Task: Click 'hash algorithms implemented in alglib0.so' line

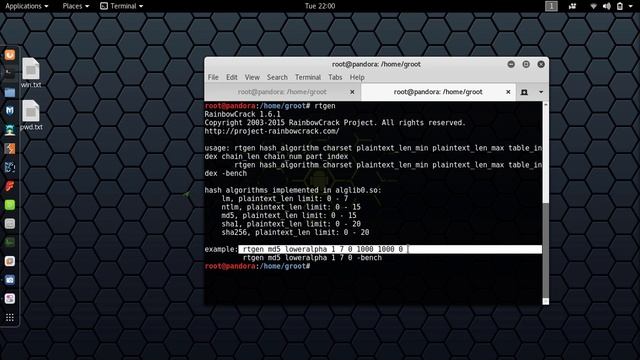Action: coord(293,190)
